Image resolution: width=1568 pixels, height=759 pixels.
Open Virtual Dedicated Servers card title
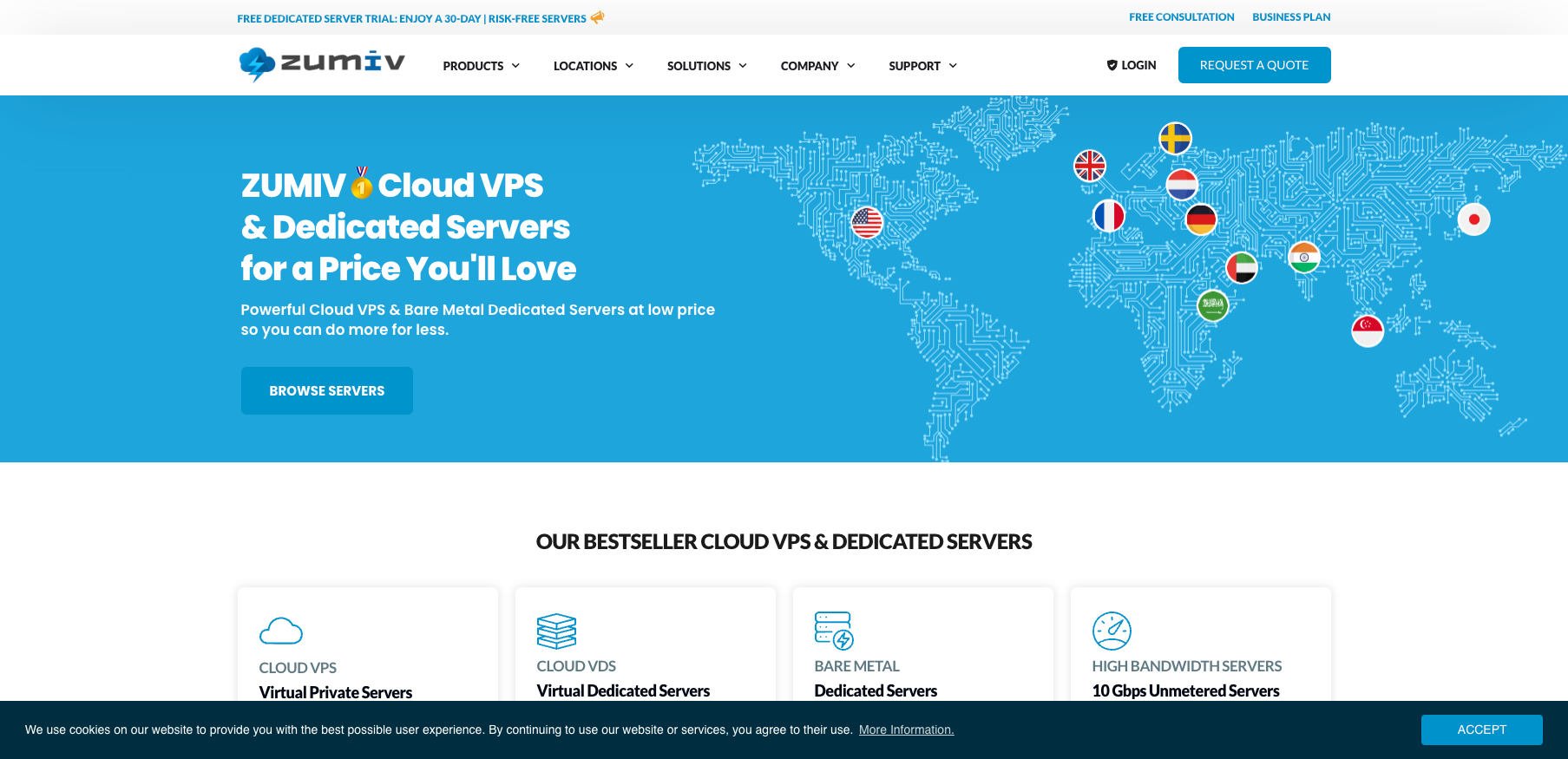pos(623,690)
